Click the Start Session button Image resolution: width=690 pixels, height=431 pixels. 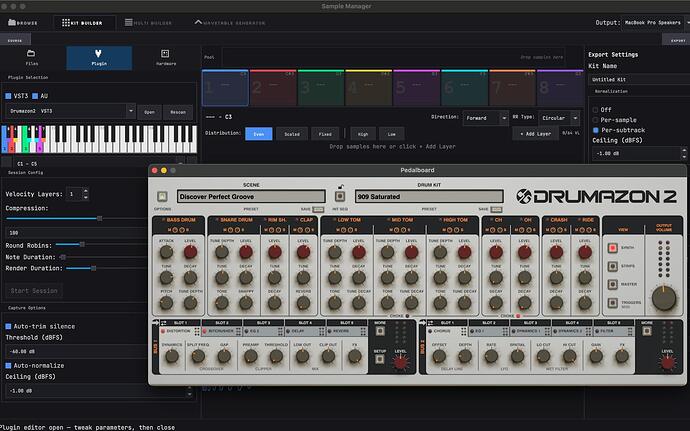pyautogui.click(x=34, y=291)
